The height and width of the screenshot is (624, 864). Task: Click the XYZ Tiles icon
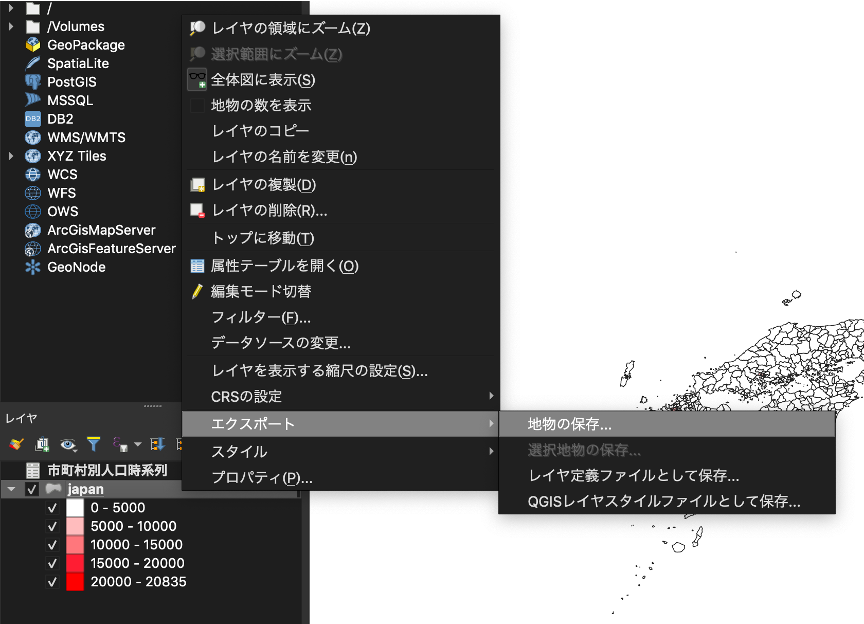pos(33,156)
